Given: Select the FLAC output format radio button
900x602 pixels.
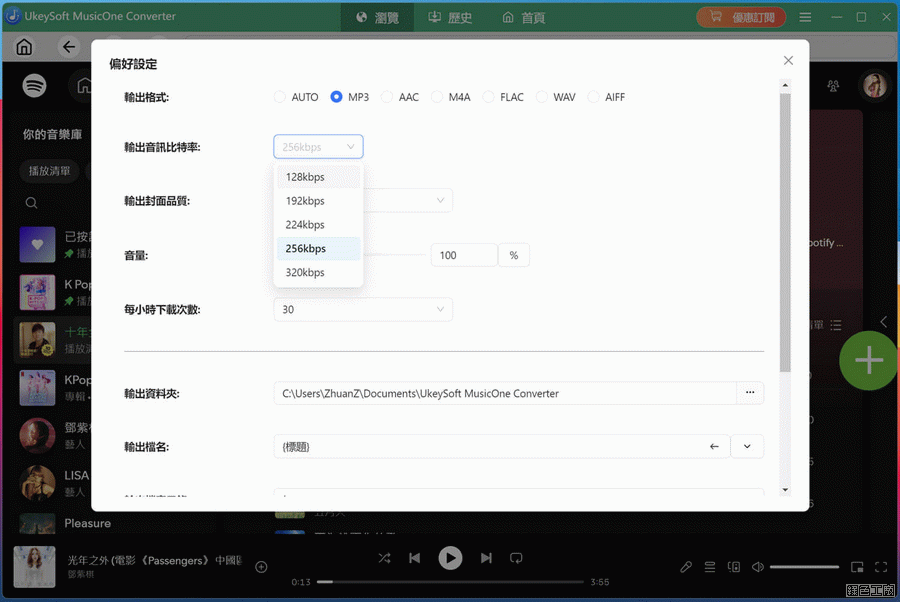Looking at the screenshot, I should [489, 97].
